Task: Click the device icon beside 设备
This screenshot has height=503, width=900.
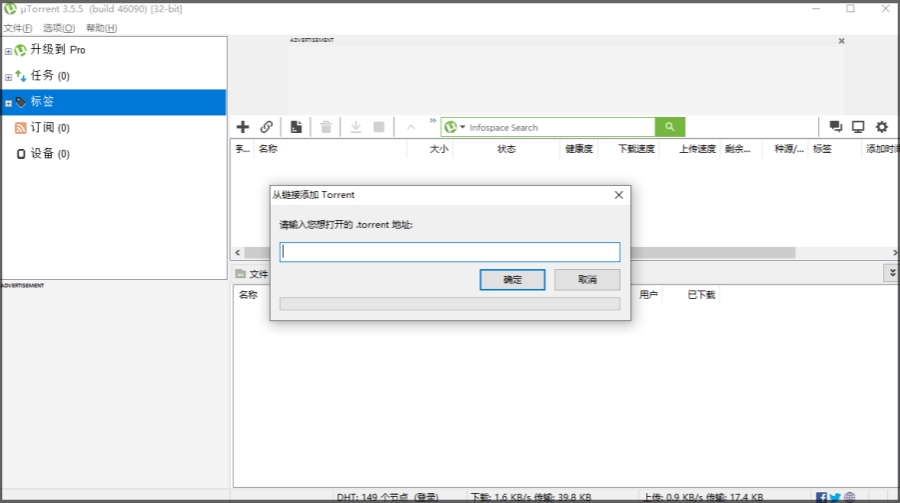Action: click(21, 154)
